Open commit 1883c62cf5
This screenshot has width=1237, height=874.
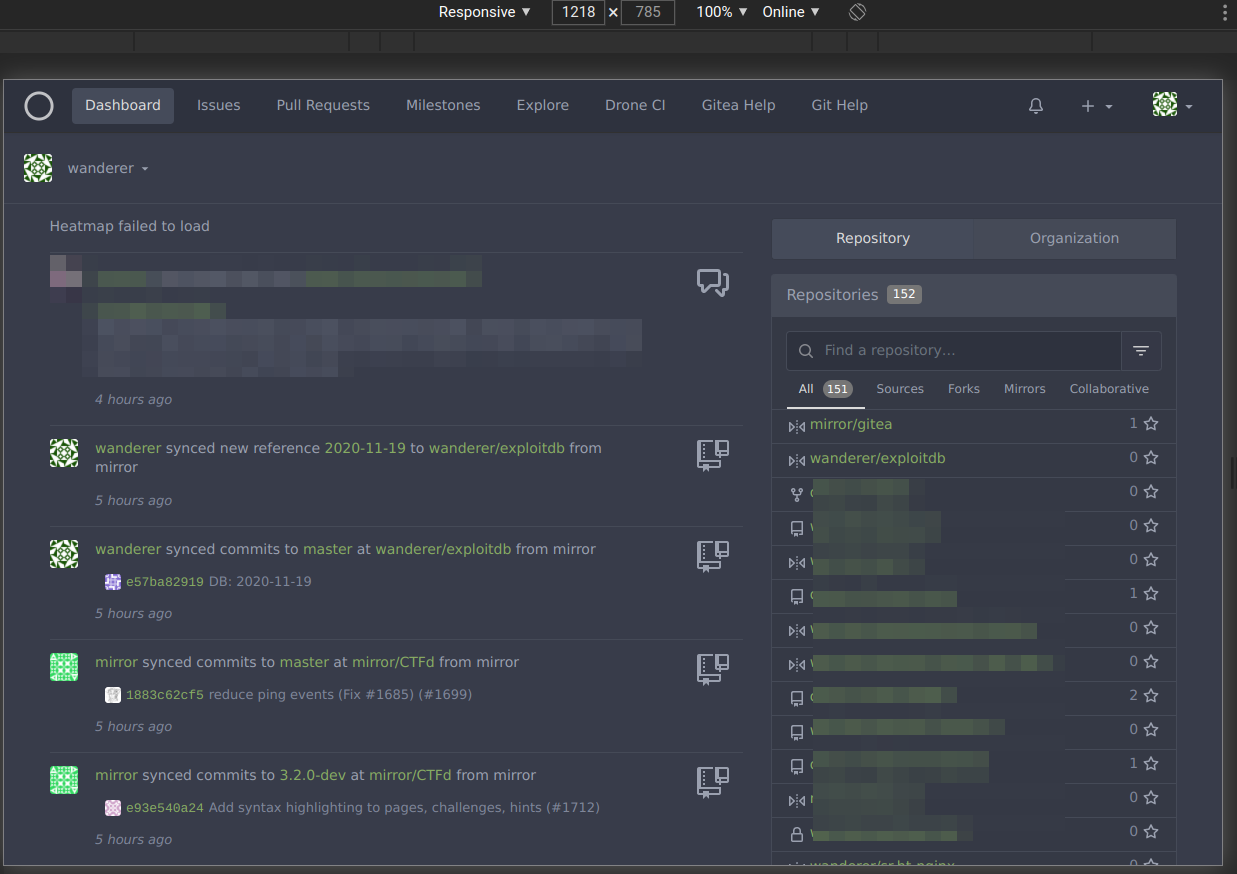[x=165, y=695]
